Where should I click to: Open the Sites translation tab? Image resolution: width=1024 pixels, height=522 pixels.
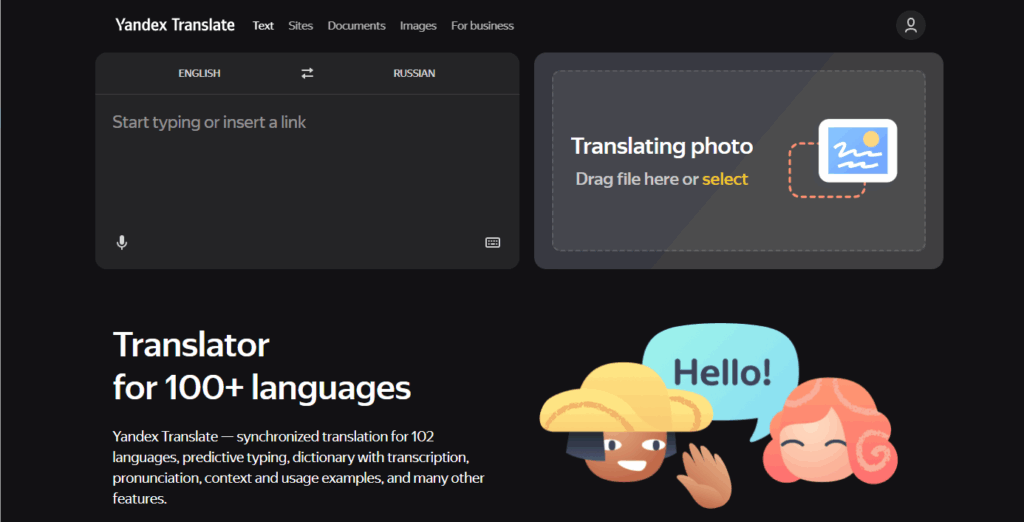coord(300,26)
